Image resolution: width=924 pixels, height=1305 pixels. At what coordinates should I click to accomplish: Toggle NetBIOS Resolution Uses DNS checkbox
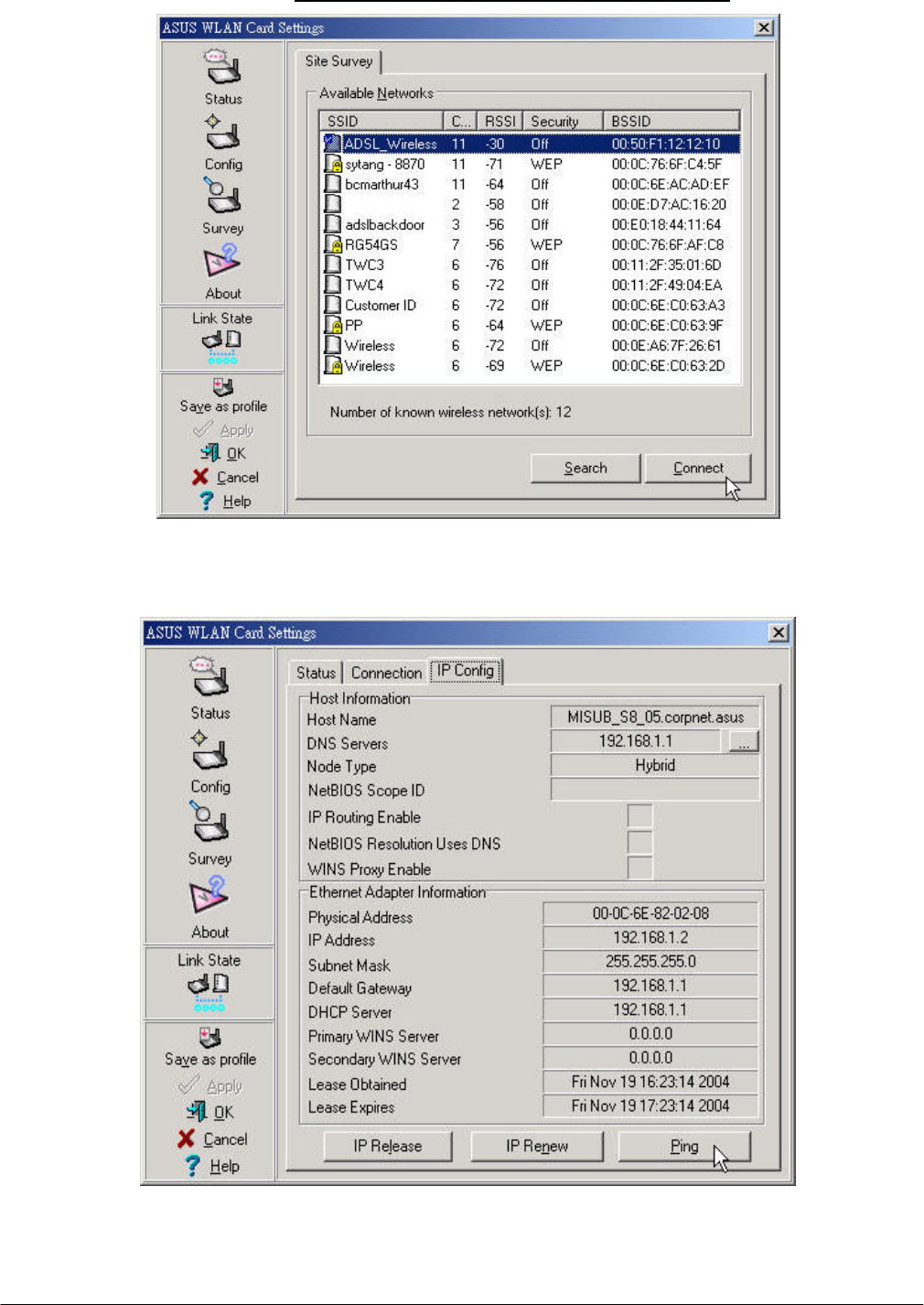click(640, 843)
